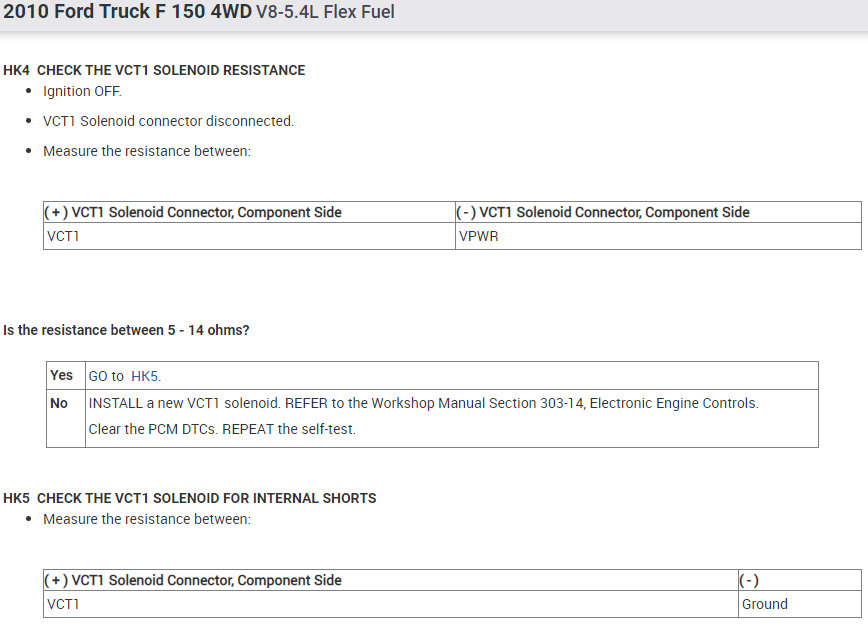Follow the GO to HK5 instruction
Screen dimensions: 868x636
[124, 376]
